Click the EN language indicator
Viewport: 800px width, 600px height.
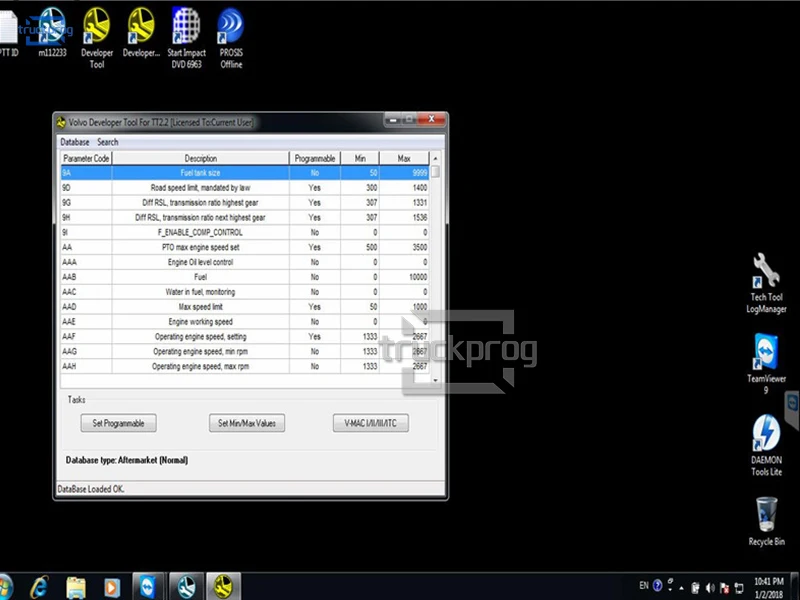tap(644, 585)
